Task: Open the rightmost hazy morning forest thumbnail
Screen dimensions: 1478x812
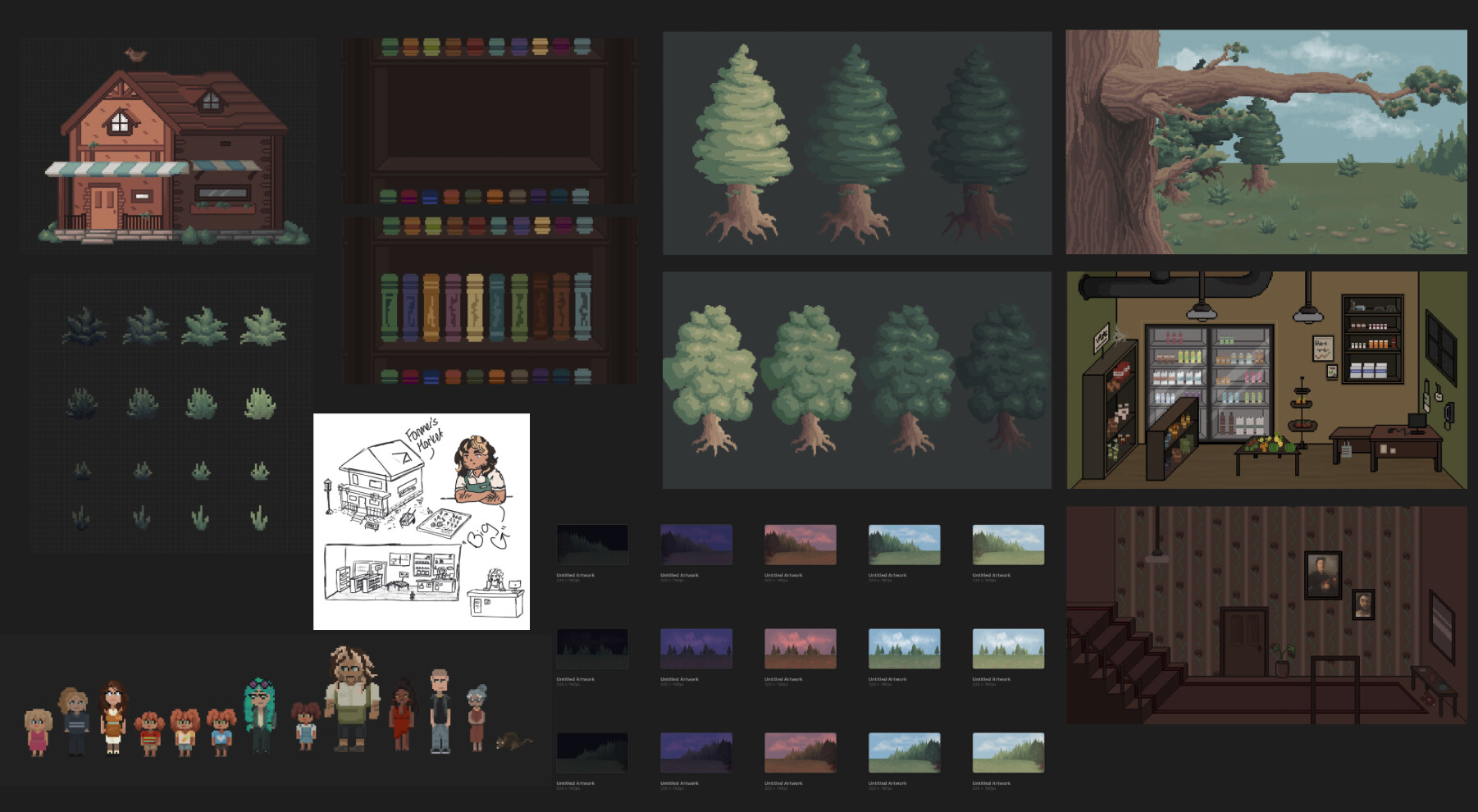Action: coord(1007,543)
